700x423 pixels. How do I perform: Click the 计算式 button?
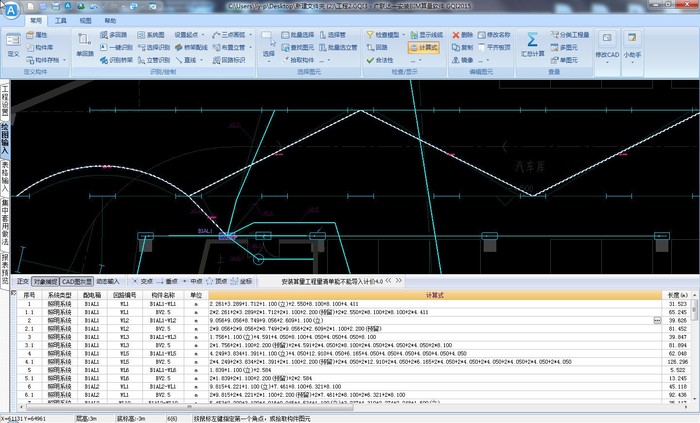428,46
